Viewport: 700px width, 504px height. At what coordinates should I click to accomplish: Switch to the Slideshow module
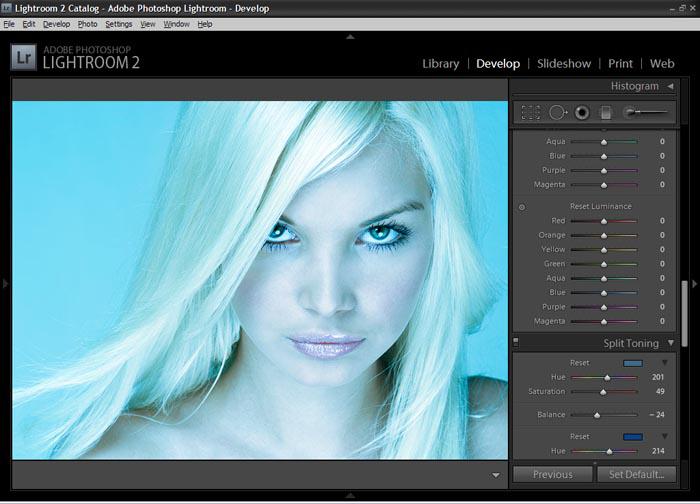pyautogui.click(x=564, y=64)
